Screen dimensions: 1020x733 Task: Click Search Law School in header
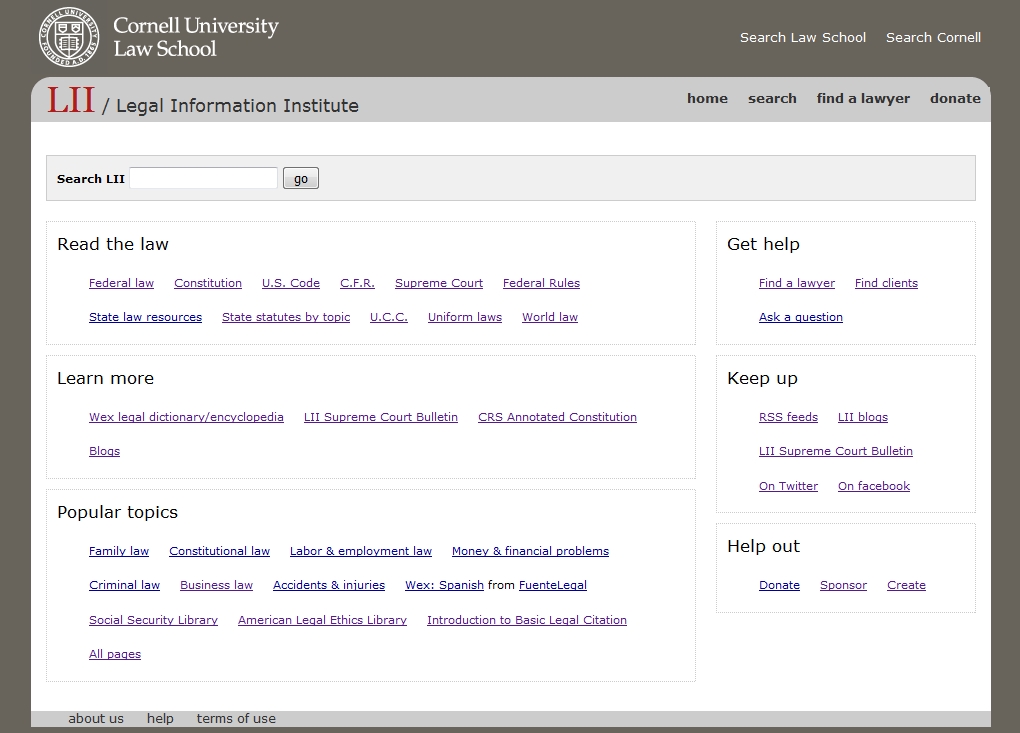point(802,37)
